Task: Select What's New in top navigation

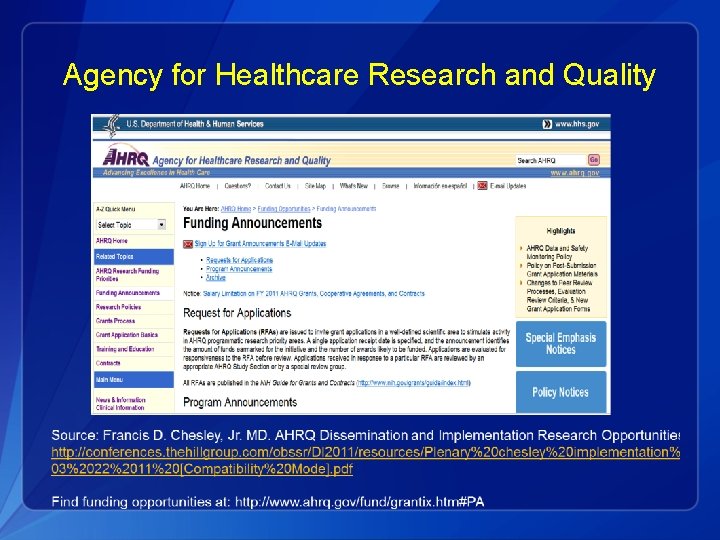Action: tap(354, 186)
